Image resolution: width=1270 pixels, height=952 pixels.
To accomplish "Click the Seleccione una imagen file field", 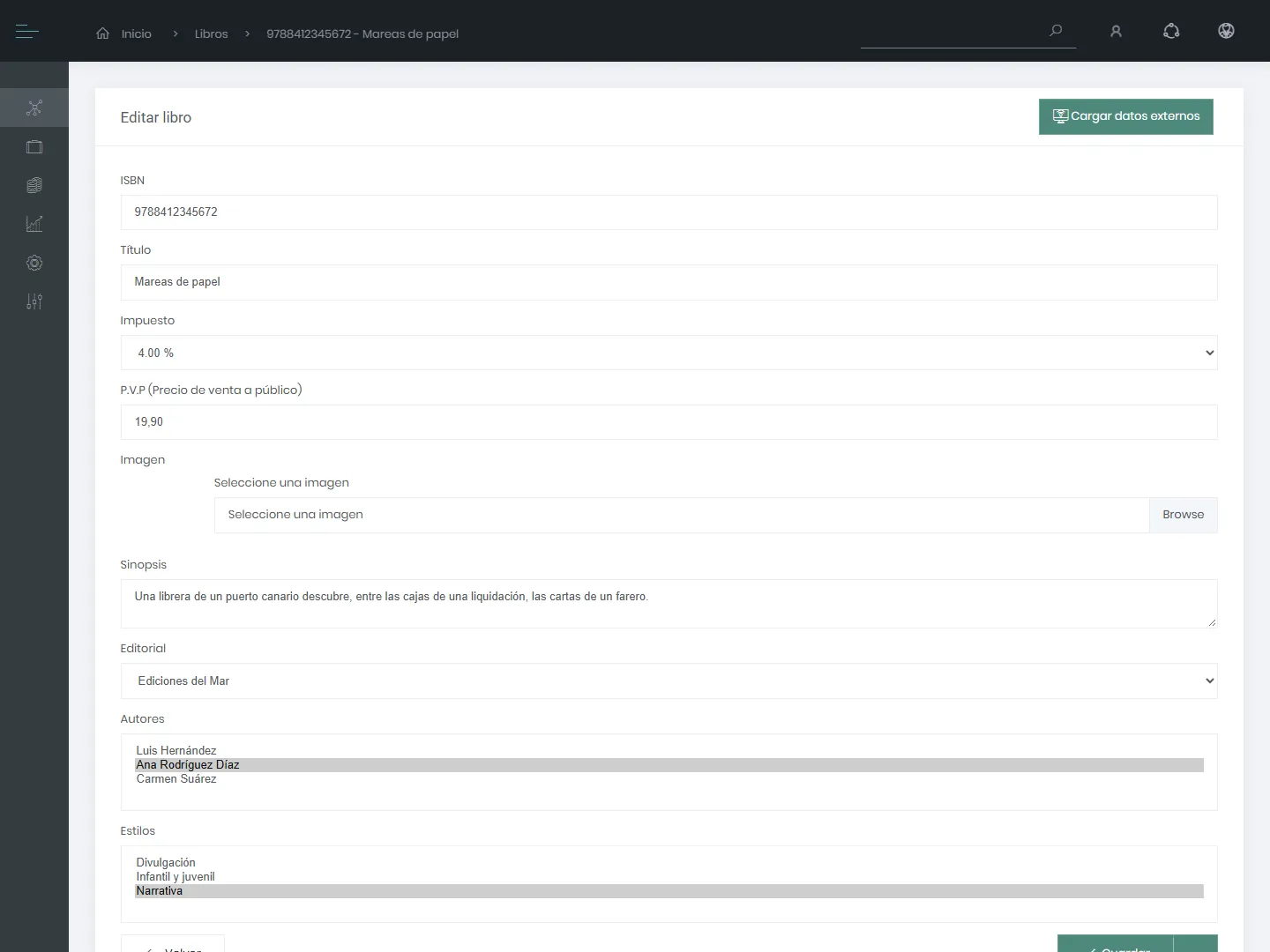I will click(x=681, y=515).
